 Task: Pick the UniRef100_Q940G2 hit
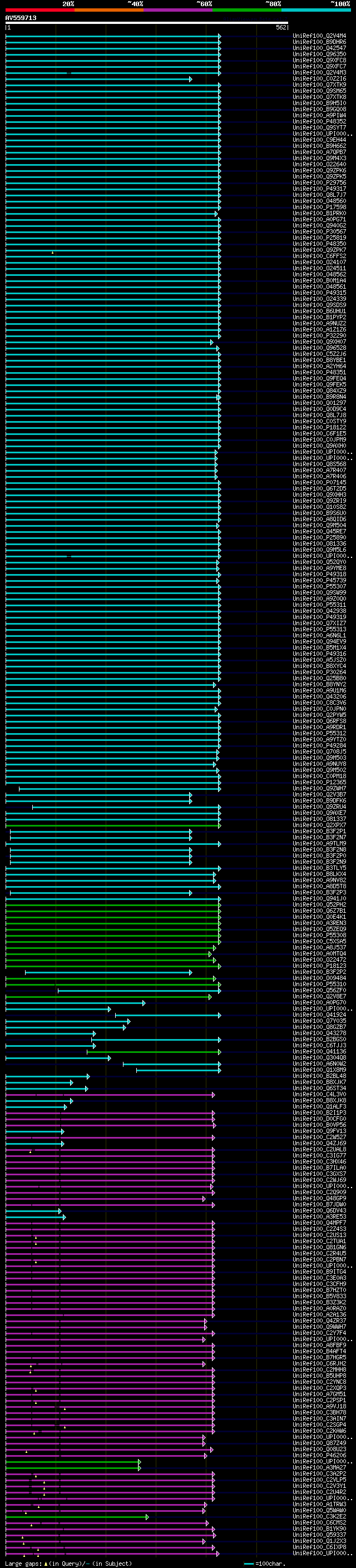coord(319,225)
